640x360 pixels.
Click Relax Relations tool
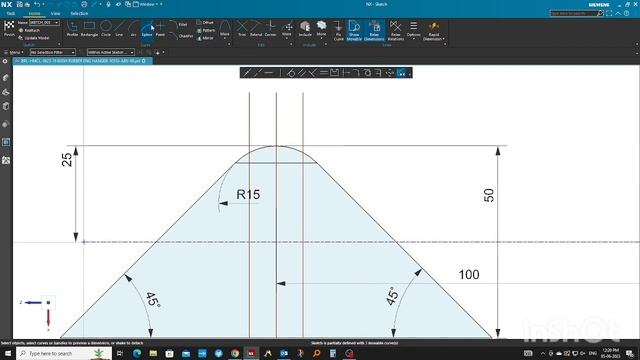[396, 31]
